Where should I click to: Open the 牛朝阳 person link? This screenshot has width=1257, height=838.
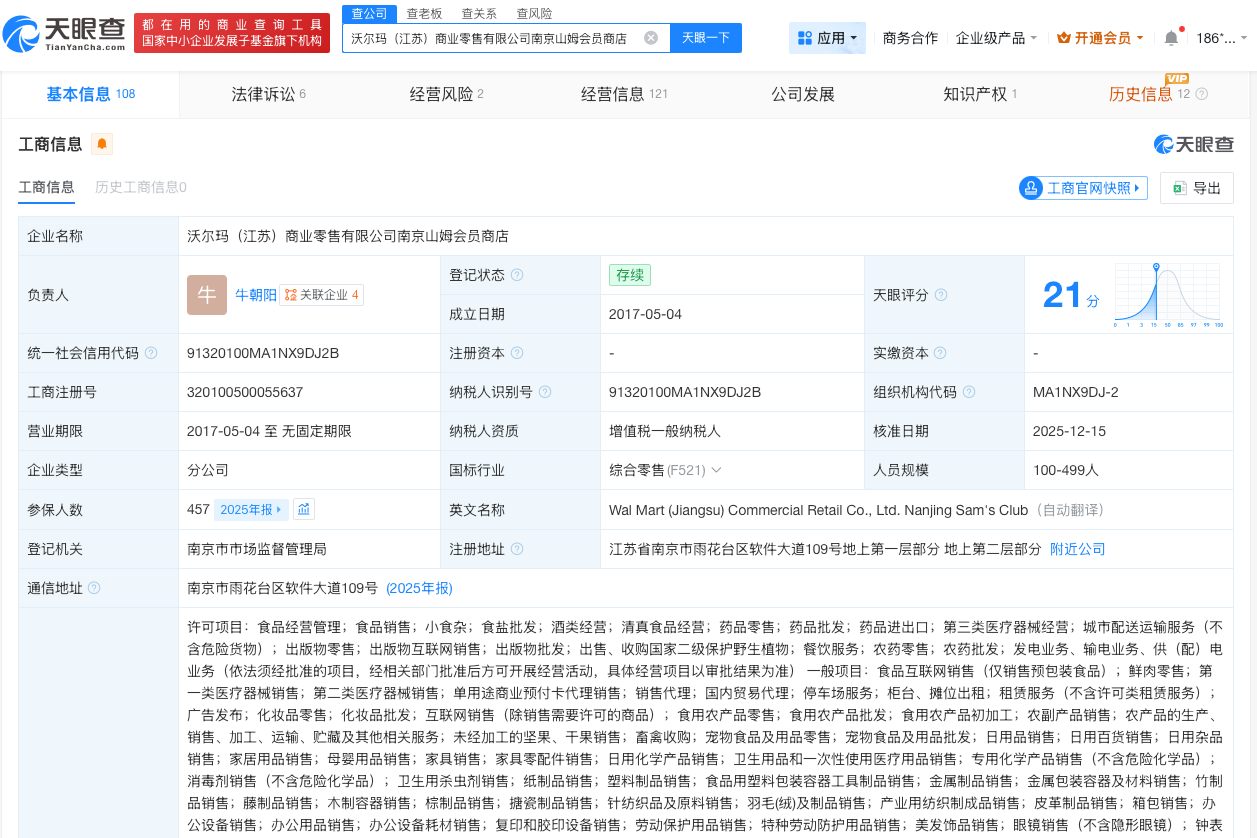pyautogui.click(x=255, y=295)
